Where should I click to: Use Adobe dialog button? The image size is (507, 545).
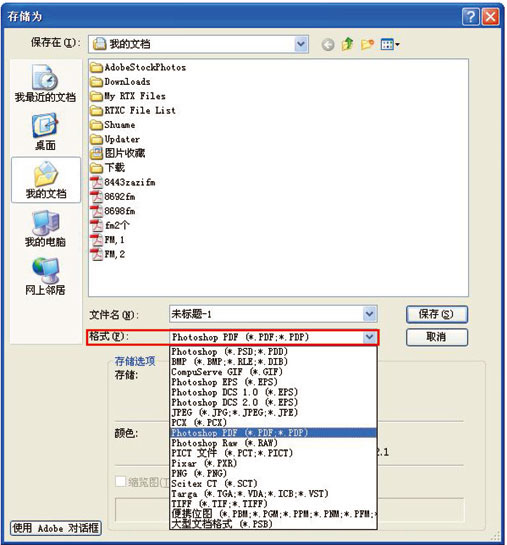tap(56, 528)
